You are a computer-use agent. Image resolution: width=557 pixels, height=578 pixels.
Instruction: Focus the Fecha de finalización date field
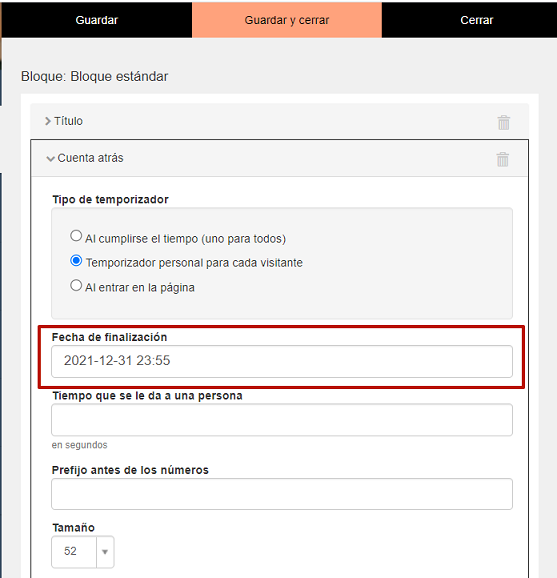[x=282, y=361]
